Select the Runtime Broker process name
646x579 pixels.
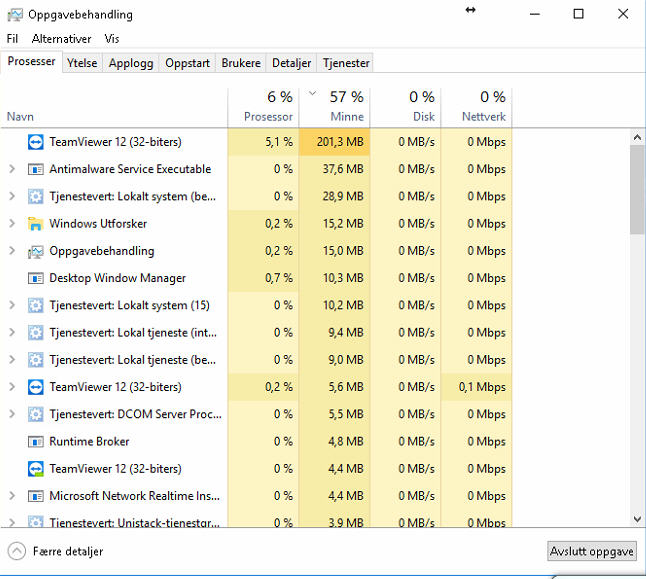tap(89, 442)
